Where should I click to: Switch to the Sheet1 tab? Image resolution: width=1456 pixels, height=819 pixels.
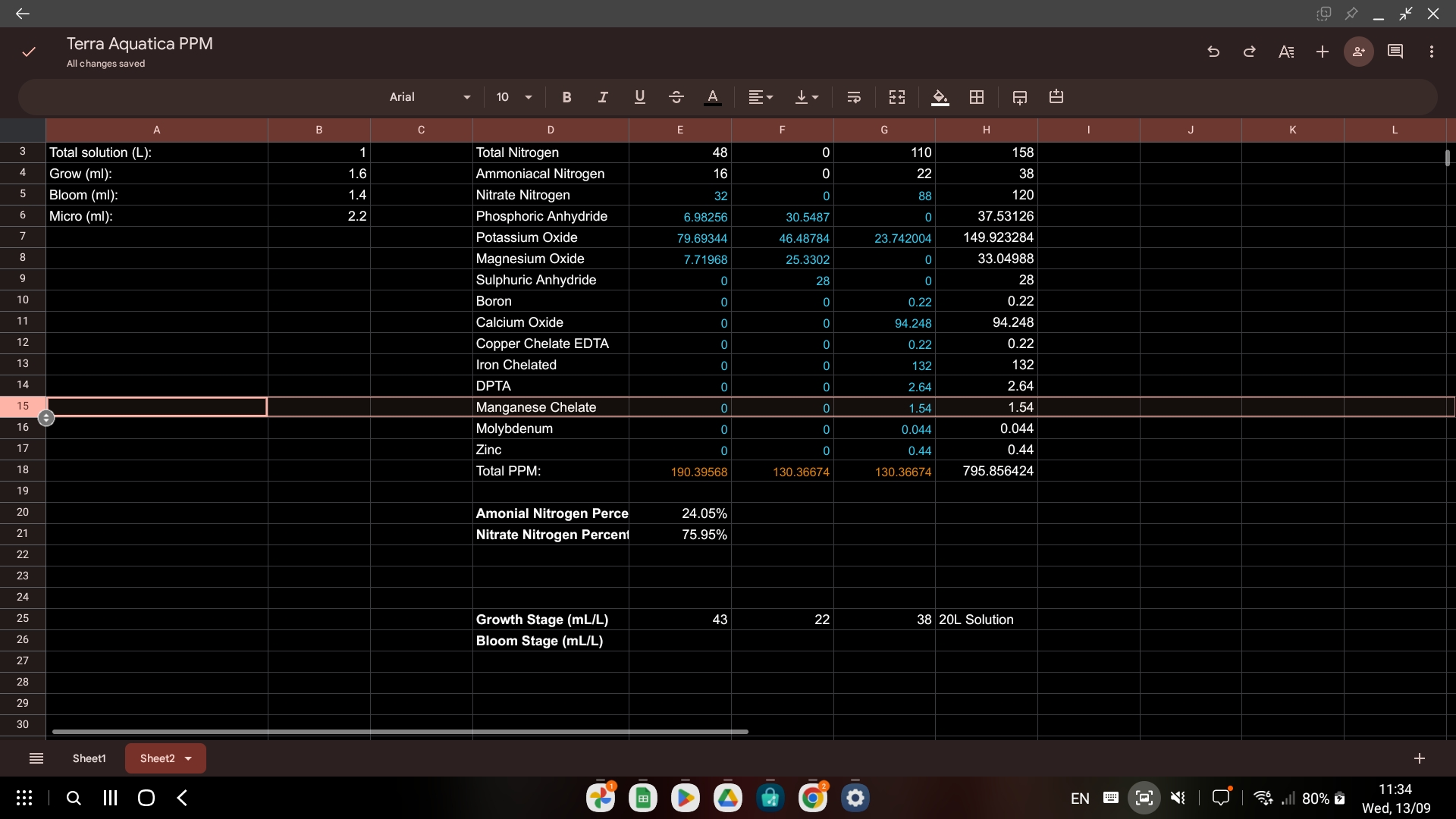click(x=89, y=758)
